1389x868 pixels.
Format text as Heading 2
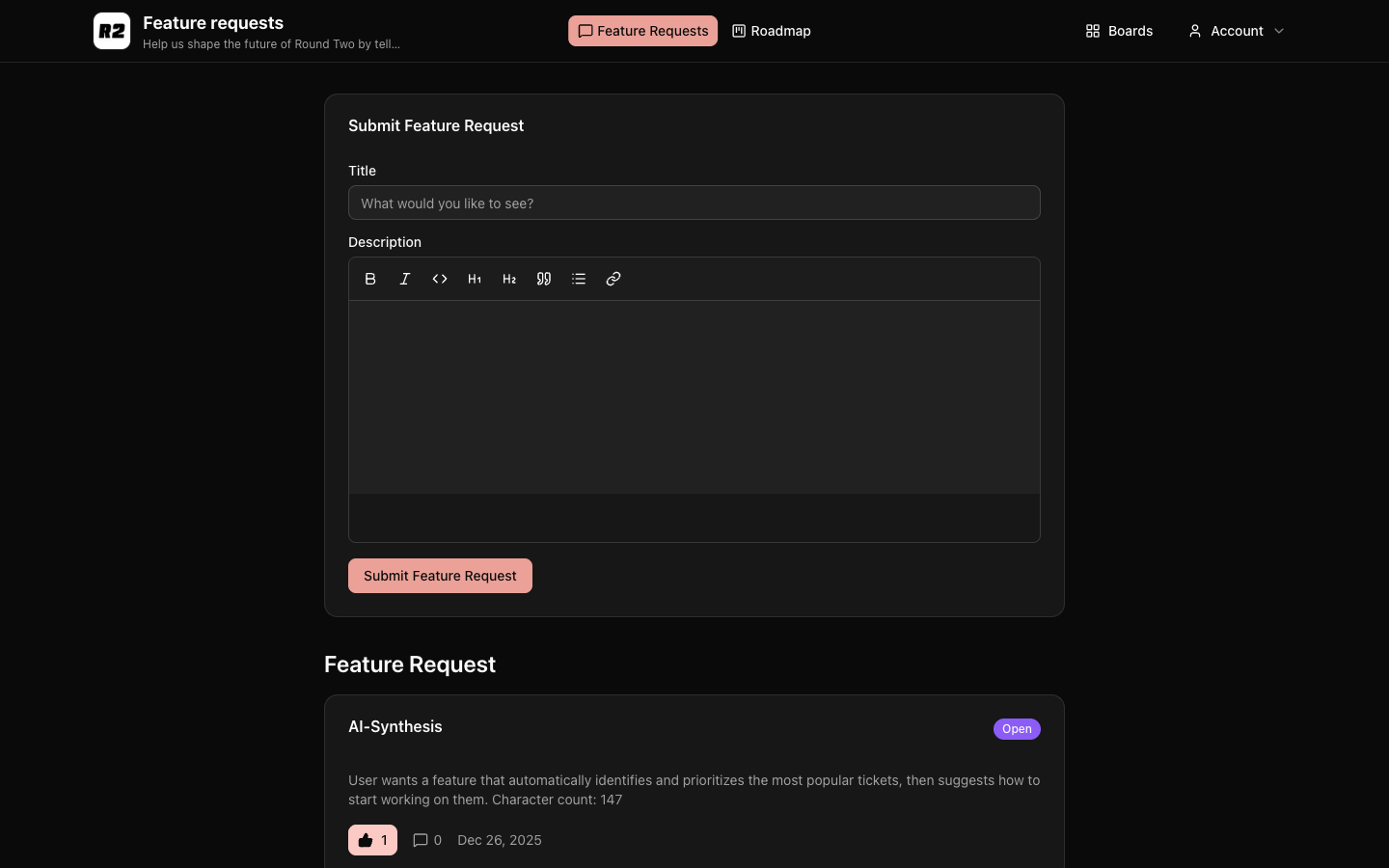(x=509, y=279)
